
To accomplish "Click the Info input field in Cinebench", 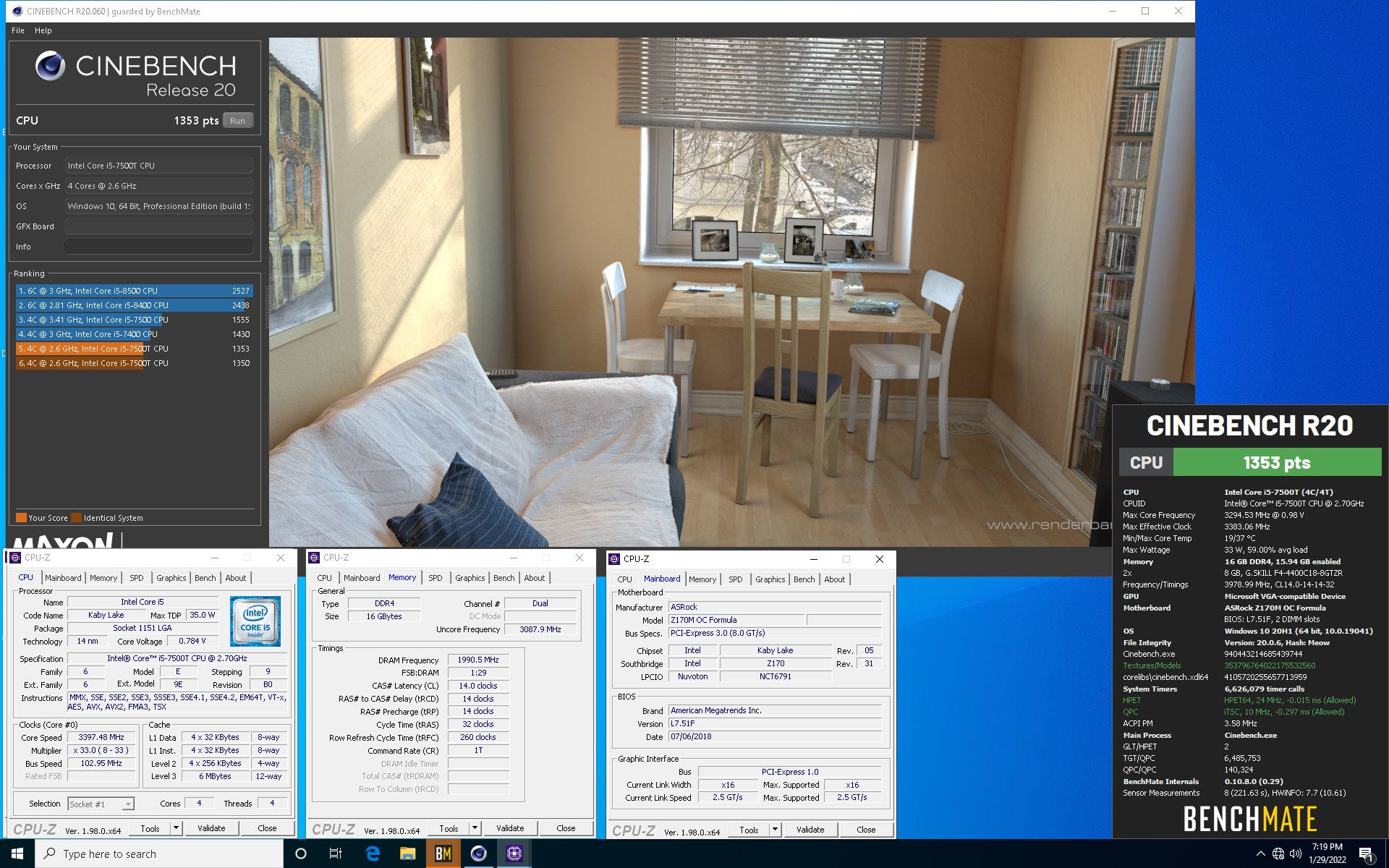I will click(158, 247).
